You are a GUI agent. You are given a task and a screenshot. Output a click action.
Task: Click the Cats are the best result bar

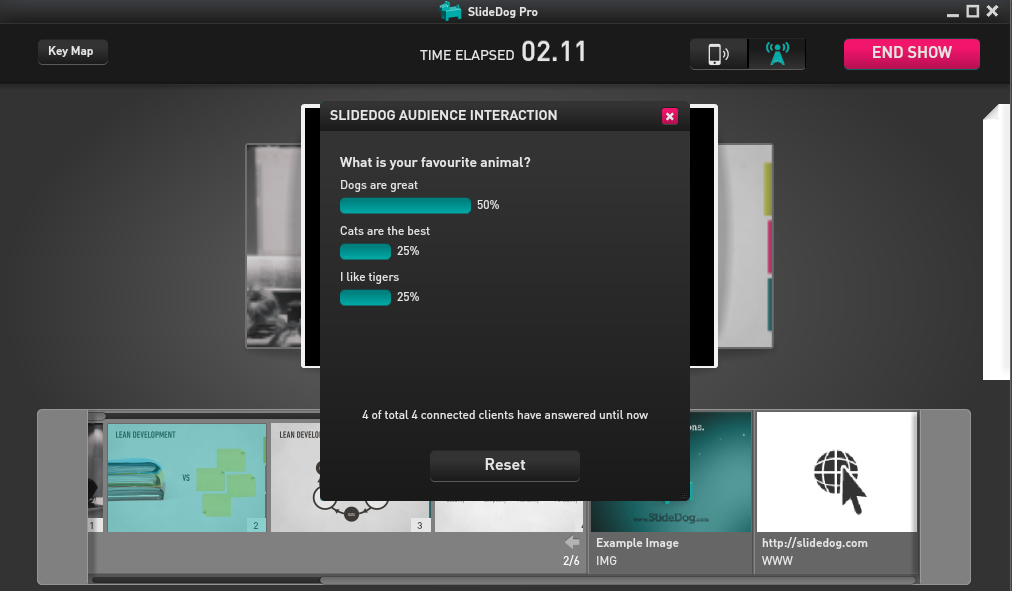pos(365,251)
